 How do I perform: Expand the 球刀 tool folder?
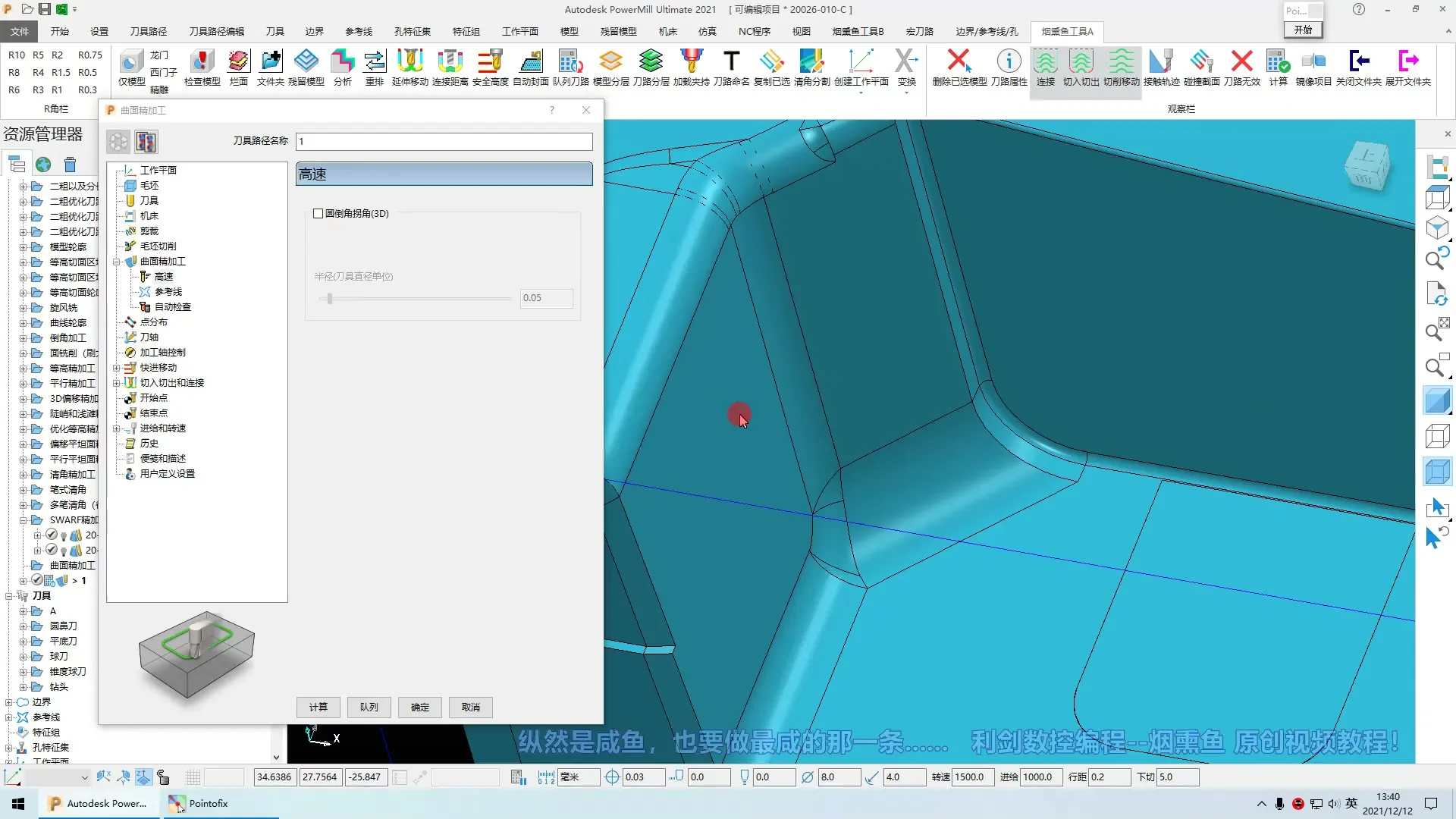coord(23,657)
